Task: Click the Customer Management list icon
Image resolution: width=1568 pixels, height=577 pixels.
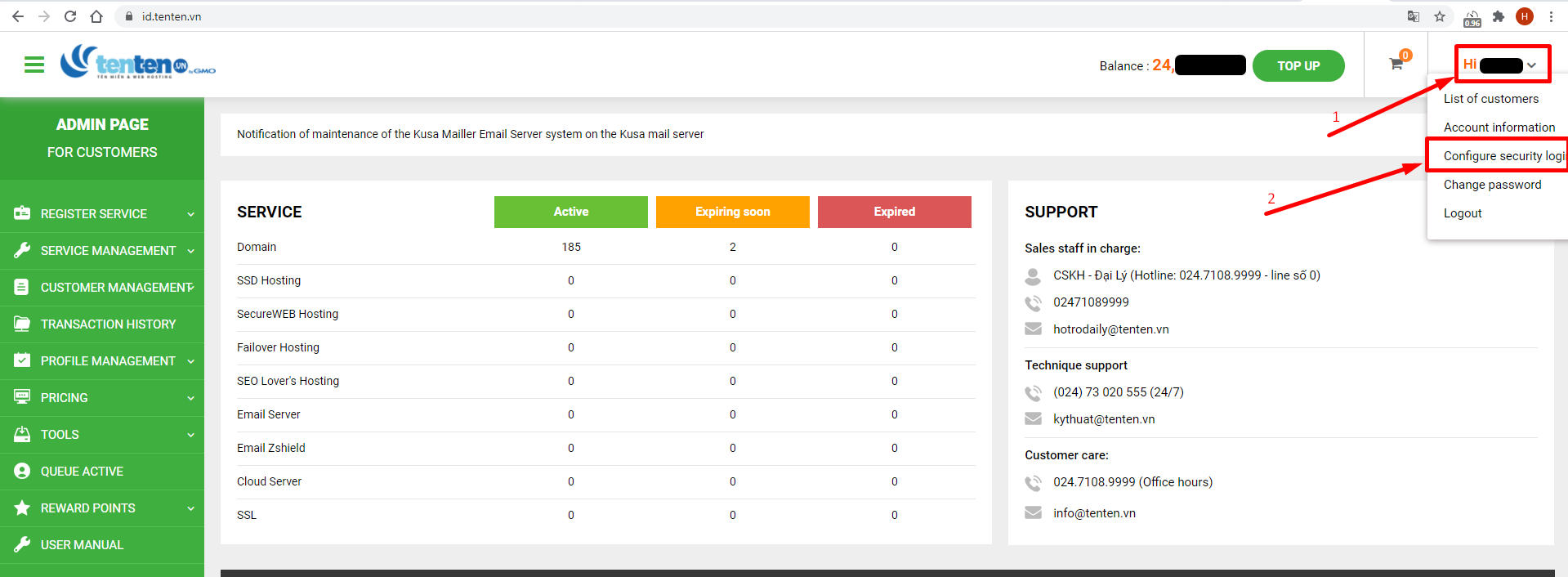Action: coord(22,287)
